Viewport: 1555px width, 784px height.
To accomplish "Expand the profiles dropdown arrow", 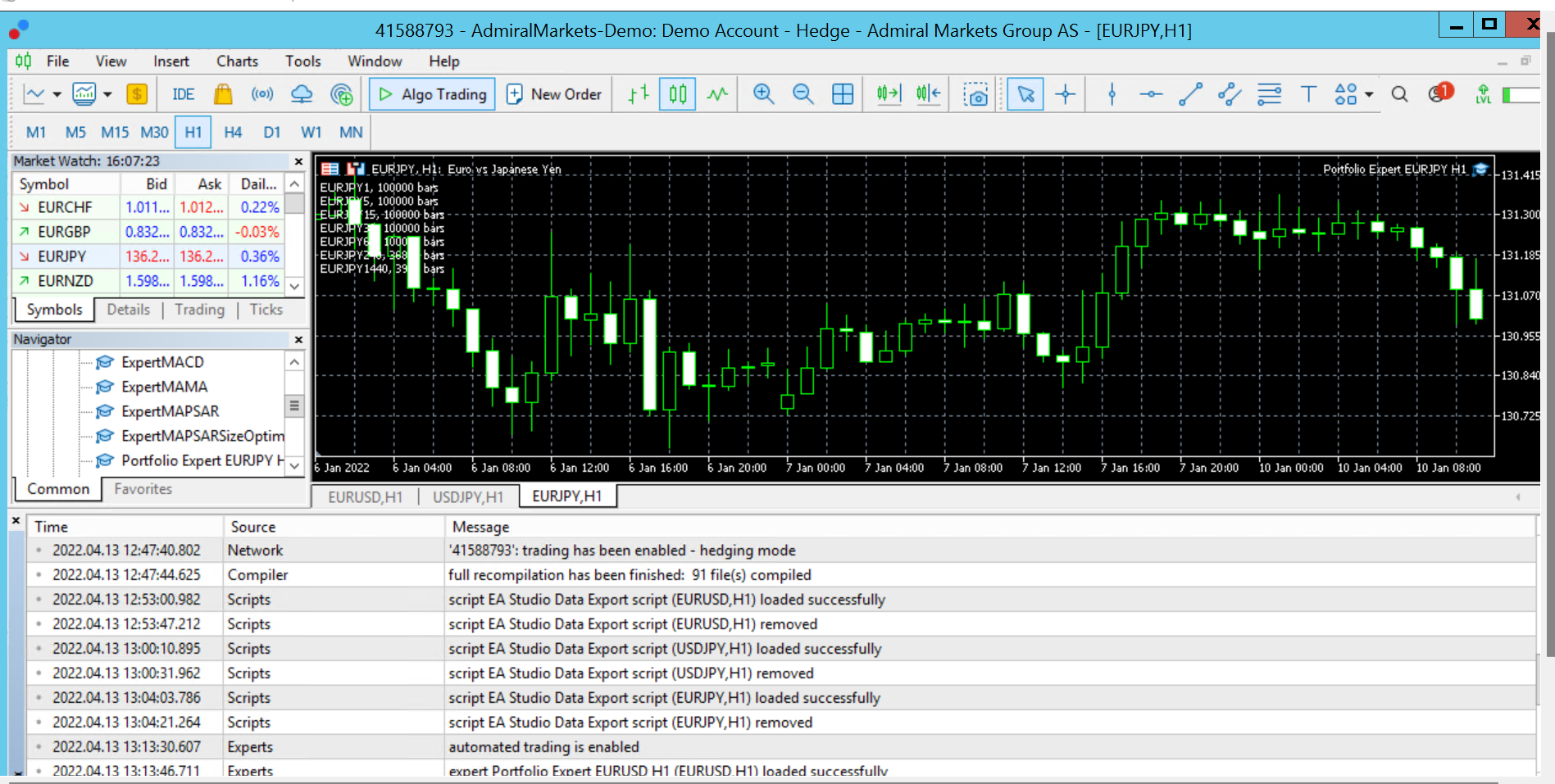I will tap(107, 94).
